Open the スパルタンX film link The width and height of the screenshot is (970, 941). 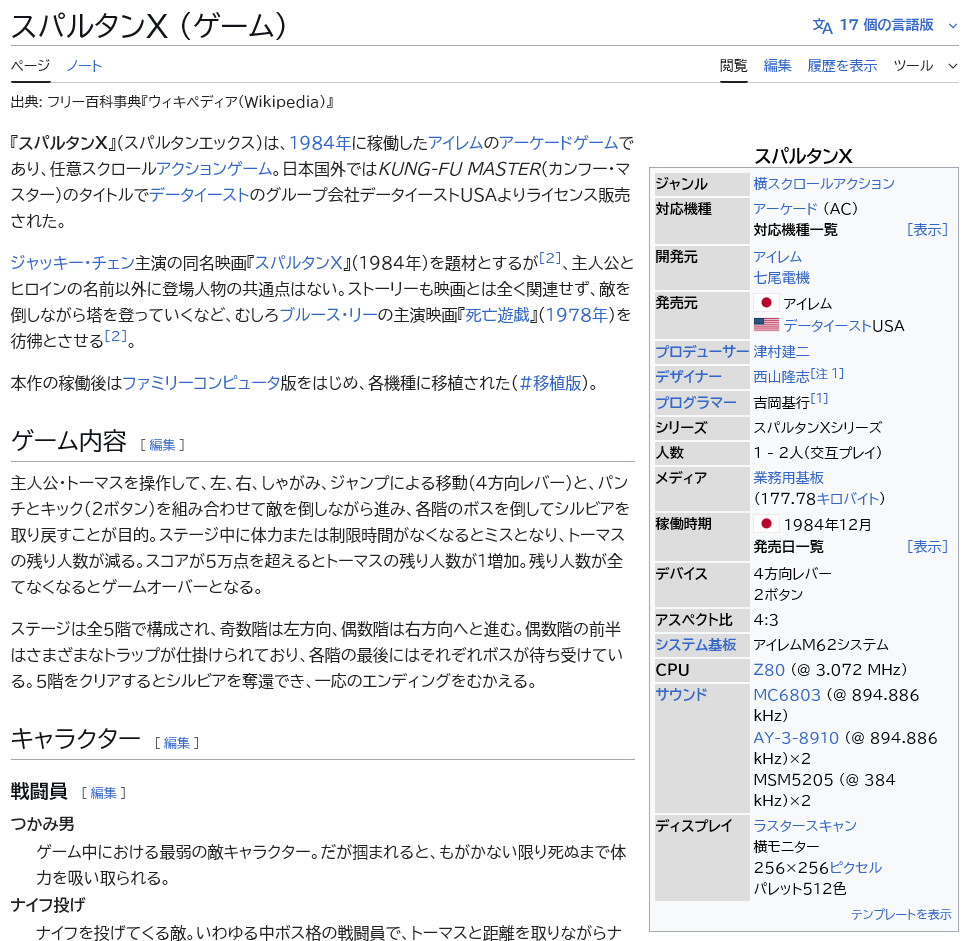pyautogui.click(x=298, y=263)
